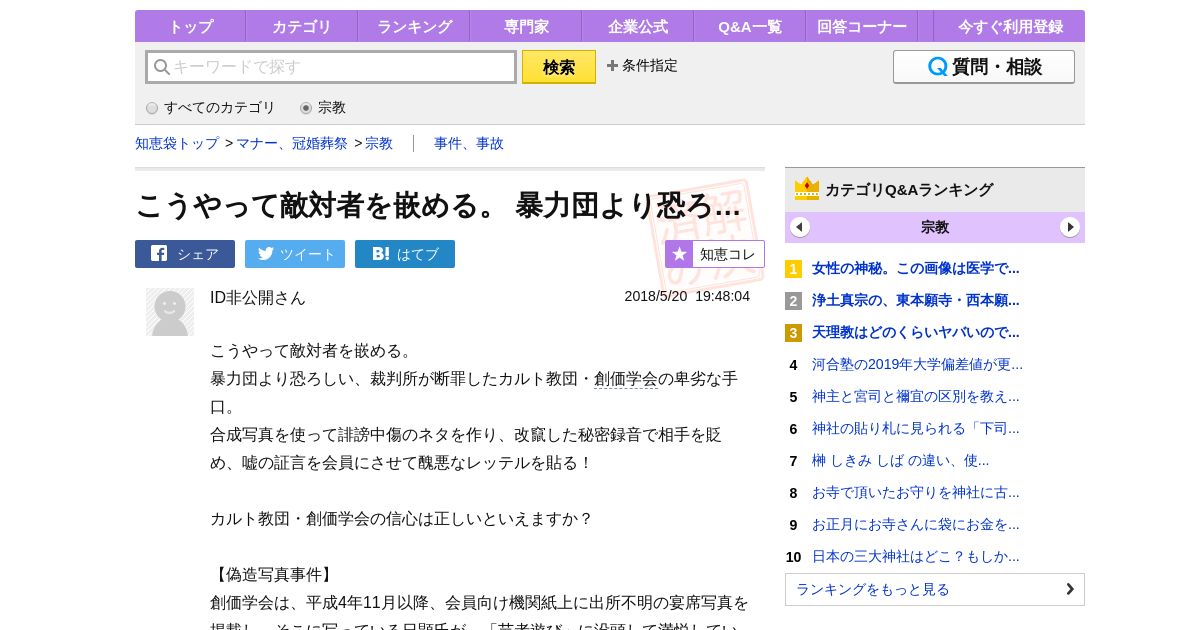Click the 検索 search button
1200x630 pixels.
pos(559,67)
